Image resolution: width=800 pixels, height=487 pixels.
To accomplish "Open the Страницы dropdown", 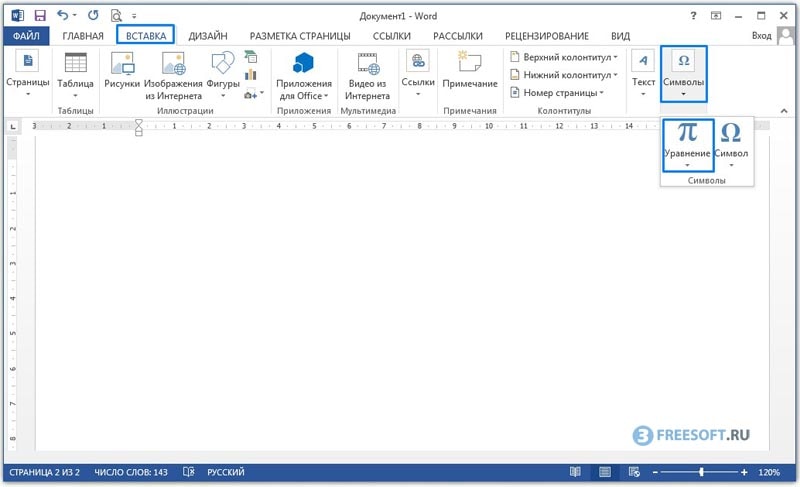I will tap(28, 74).
